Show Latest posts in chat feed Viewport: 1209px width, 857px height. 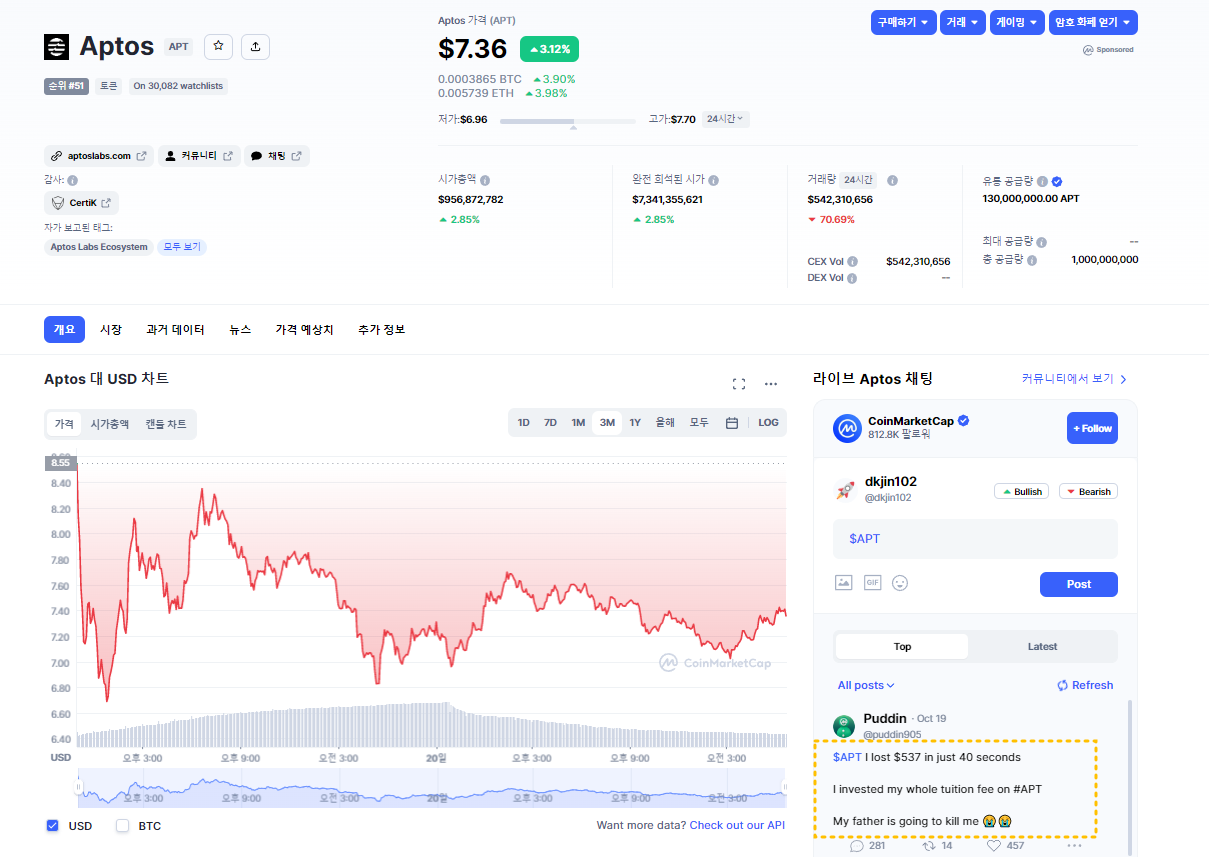(1042, 647)
